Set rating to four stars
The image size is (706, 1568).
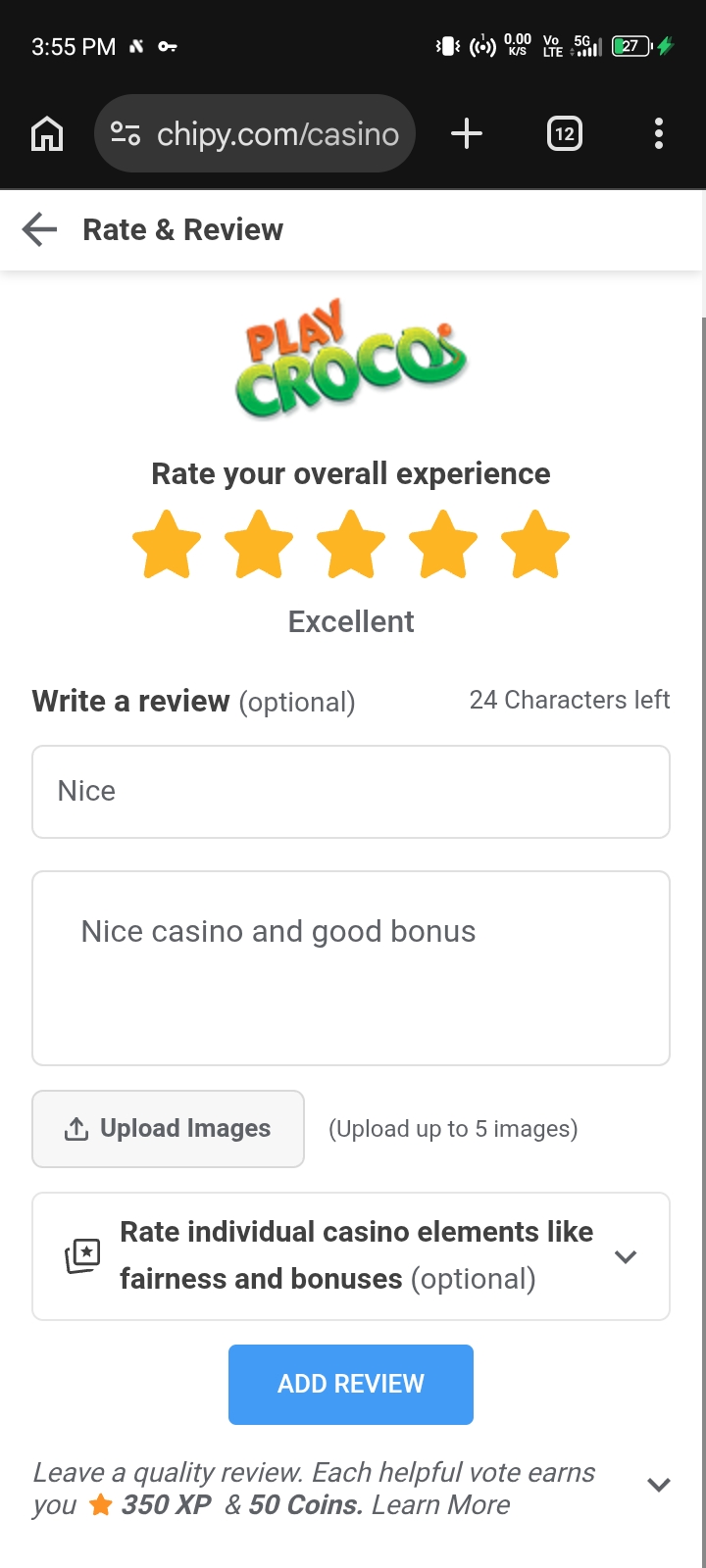coord(443,544)
